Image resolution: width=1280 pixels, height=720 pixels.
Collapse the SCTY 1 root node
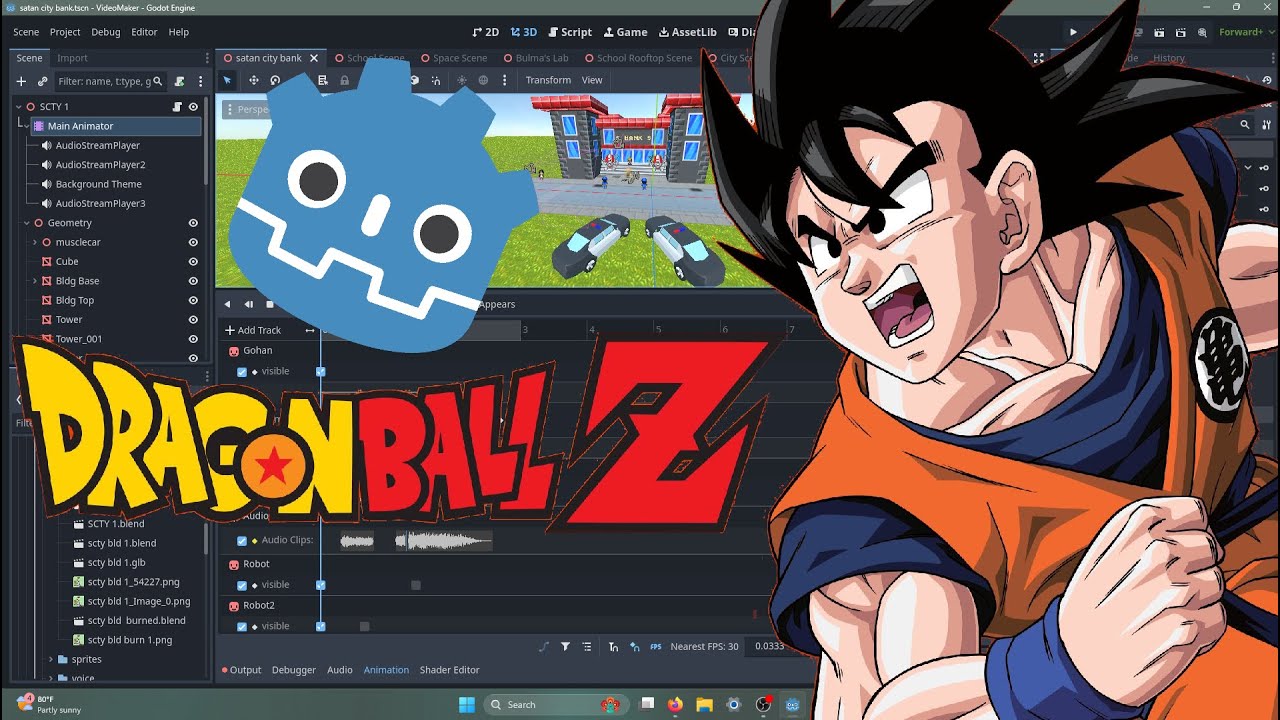pyautogui.click(x=18, y=106)
